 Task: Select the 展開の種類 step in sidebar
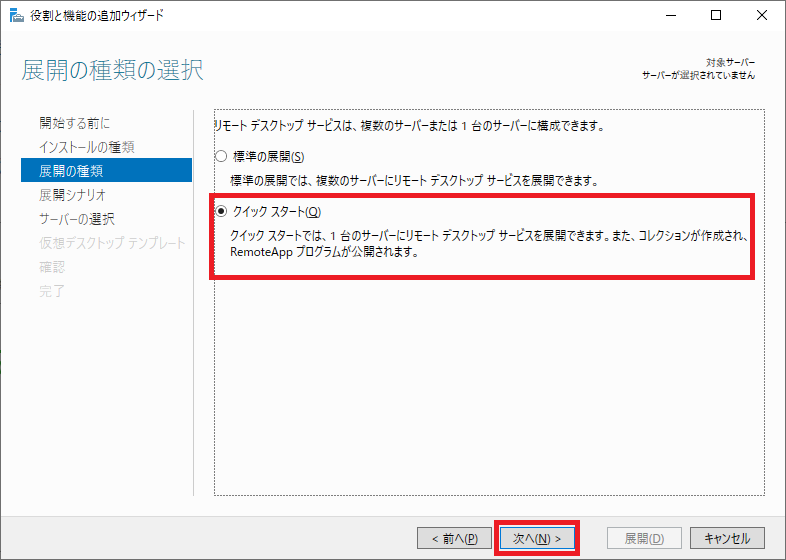pos(106,170)
